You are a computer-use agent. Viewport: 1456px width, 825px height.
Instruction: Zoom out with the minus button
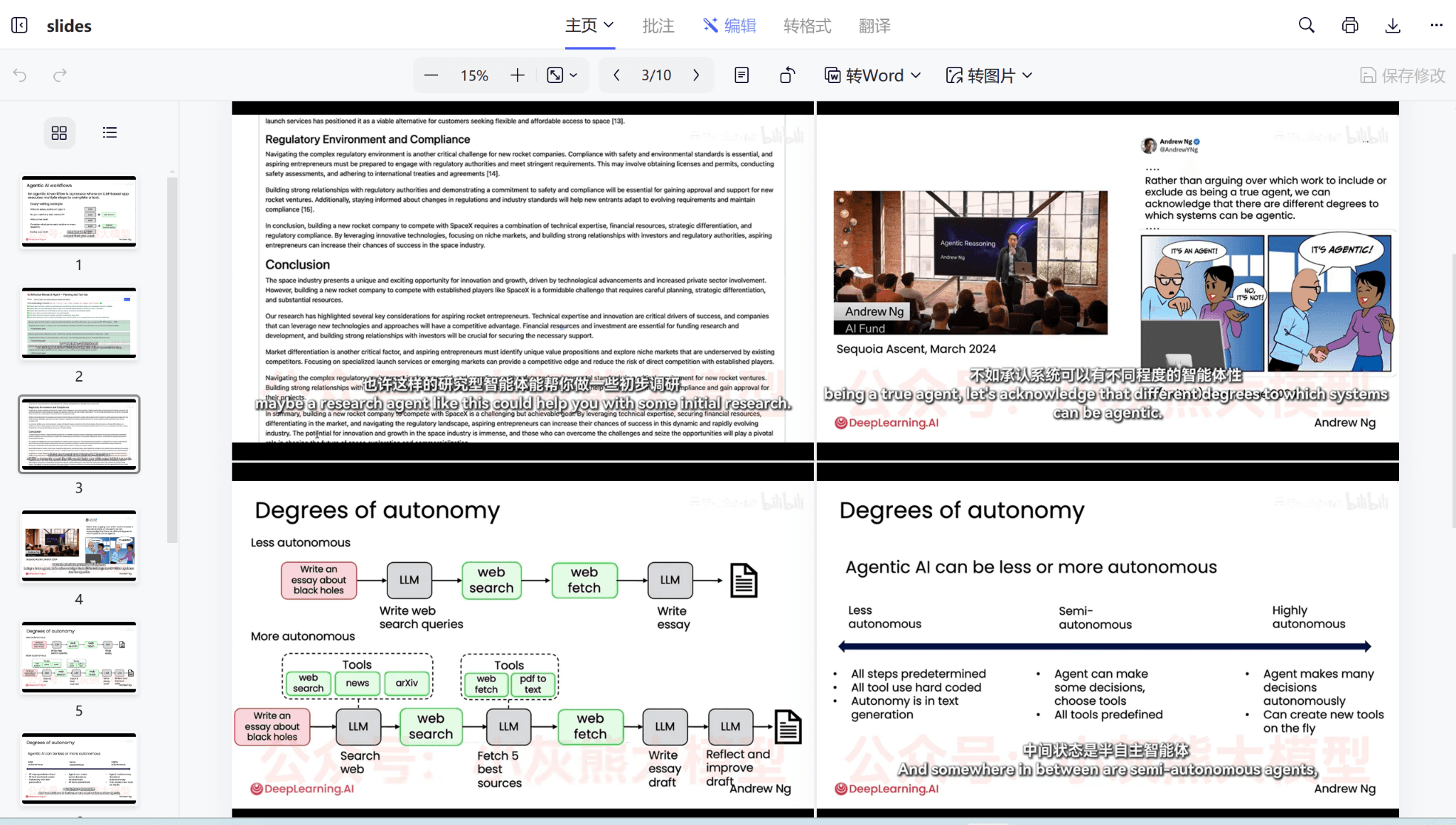click(431, 75)
